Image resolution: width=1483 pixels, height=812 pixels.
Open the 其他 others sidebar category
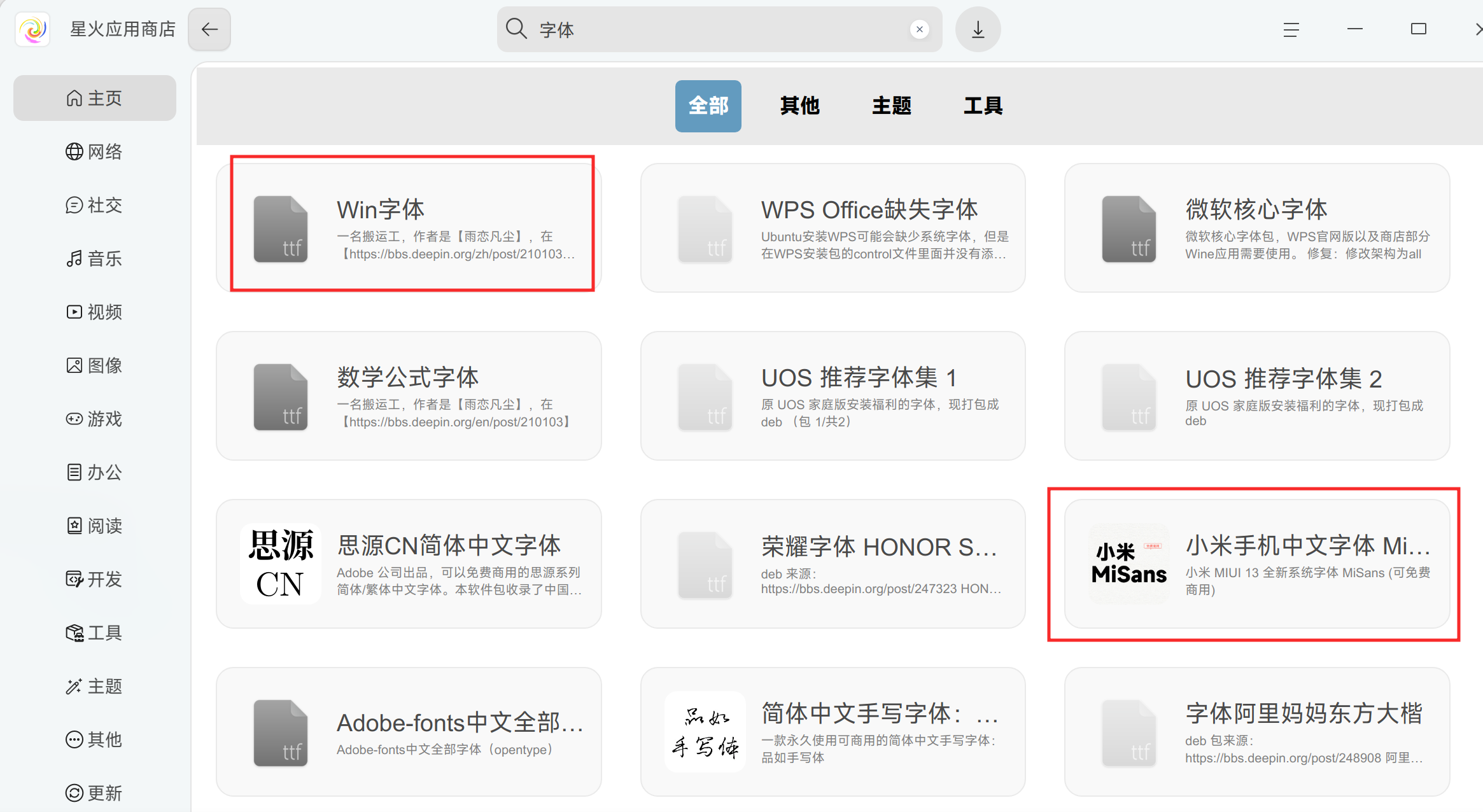click(x=95, y=739)
